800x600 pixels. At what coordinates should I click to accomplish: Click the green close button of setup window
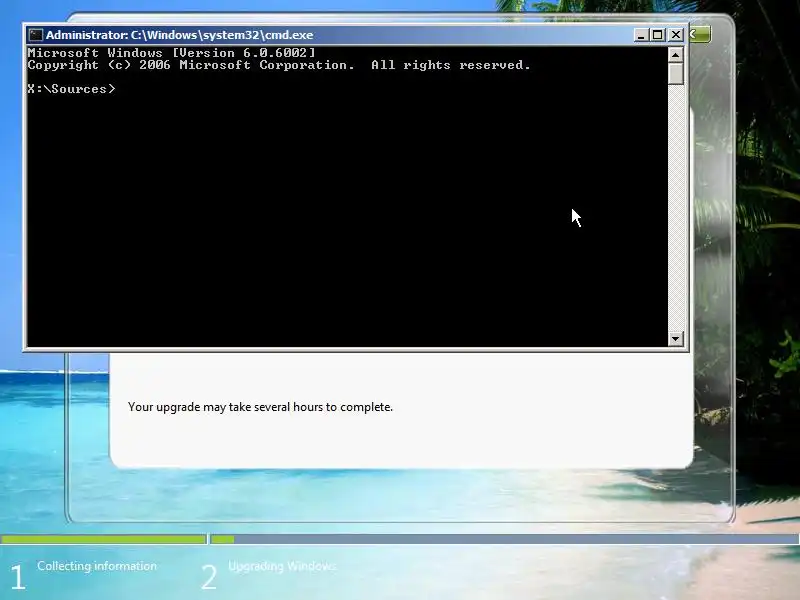click(700, 34)
